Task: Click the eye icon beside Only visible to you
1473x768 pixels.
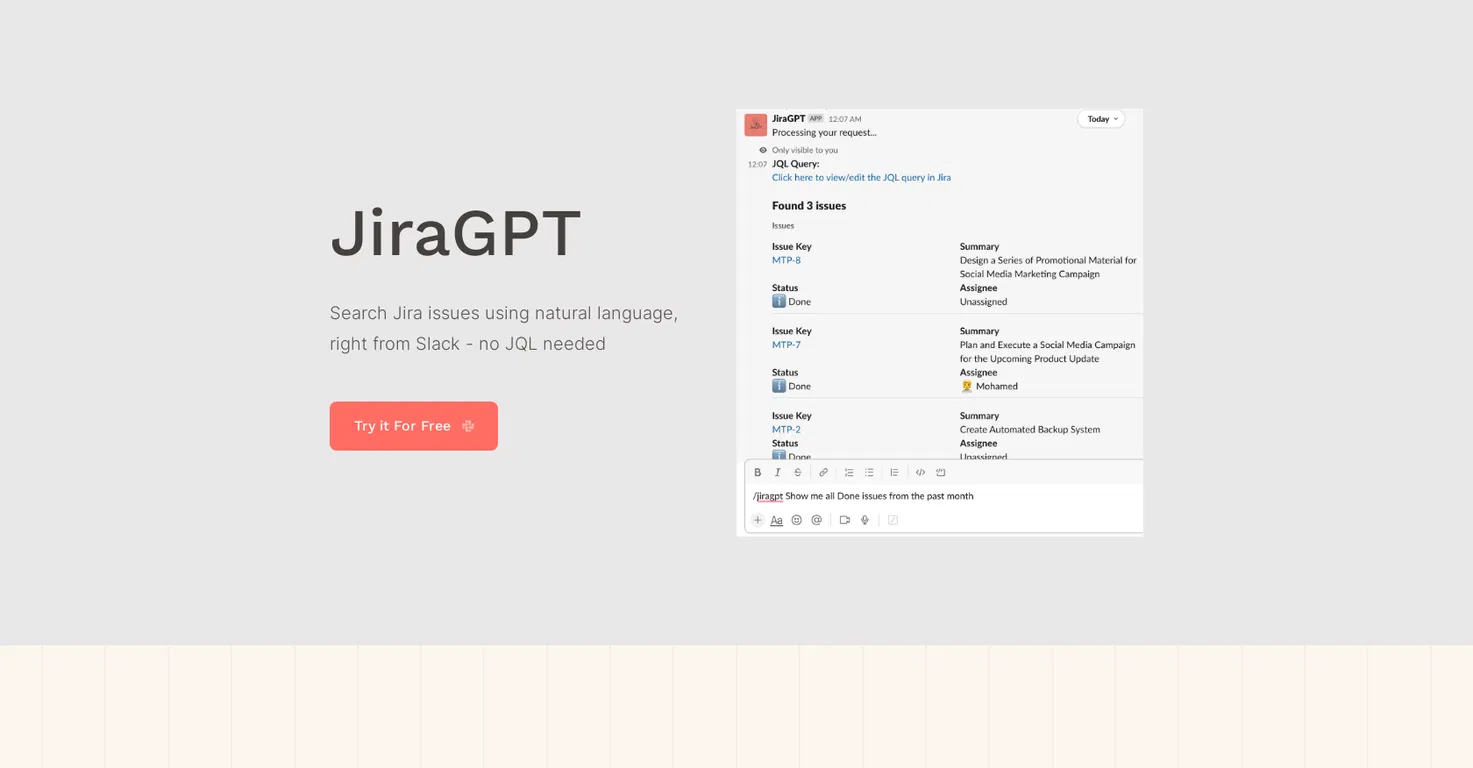Action: tap(763, 150)
